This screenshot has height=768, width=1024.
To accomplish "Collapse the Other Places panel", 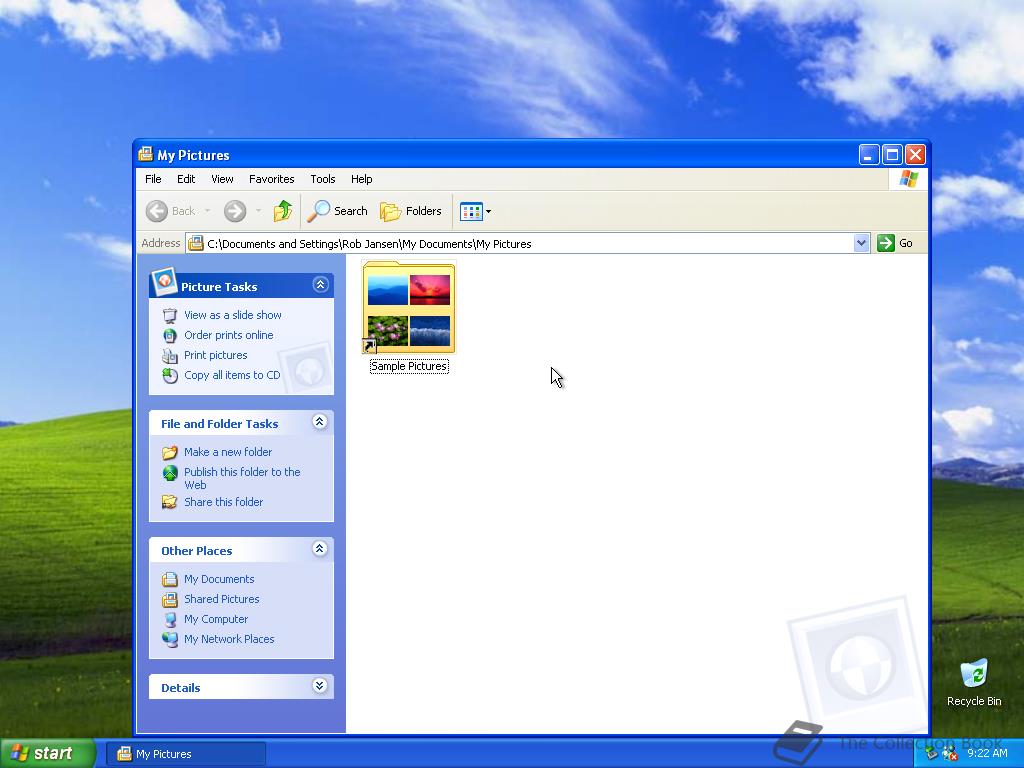I will (319, 549).
